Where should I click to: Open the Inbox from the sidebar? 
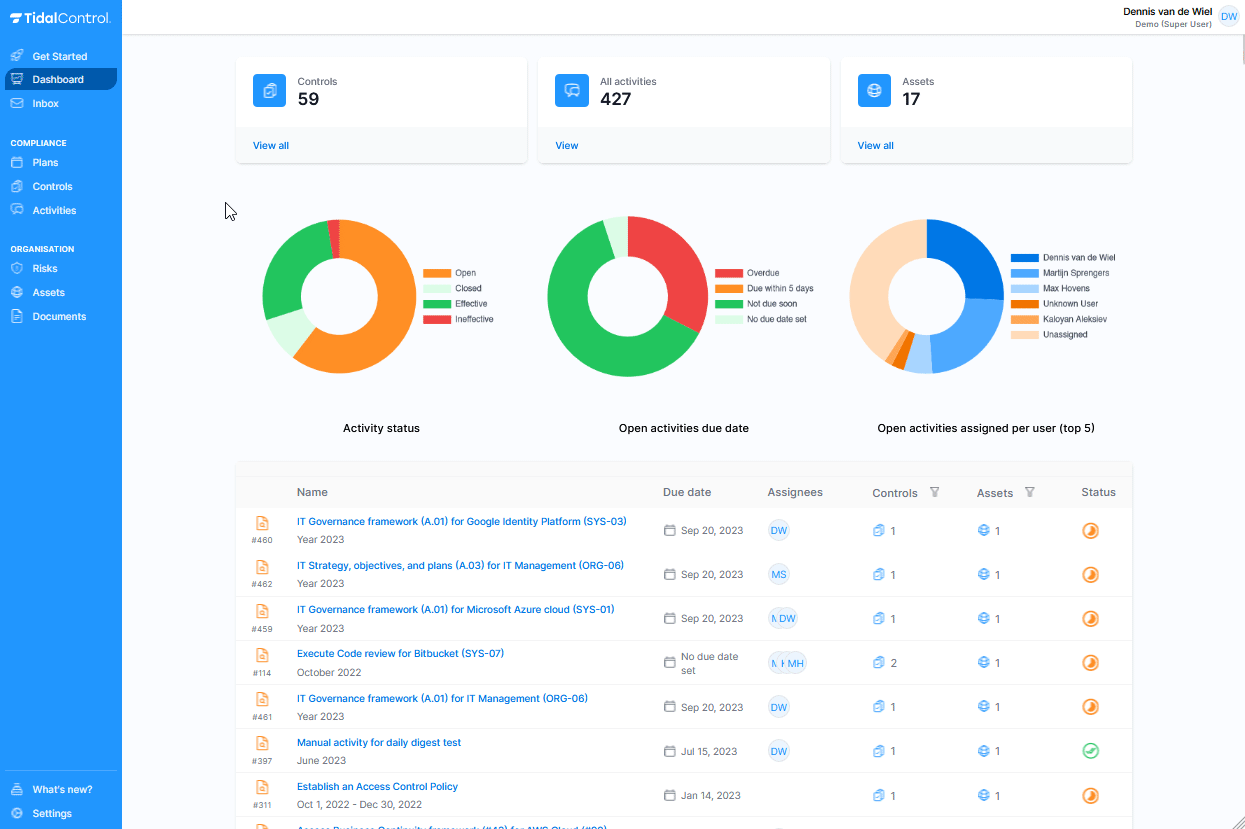[x=47, y=103]
